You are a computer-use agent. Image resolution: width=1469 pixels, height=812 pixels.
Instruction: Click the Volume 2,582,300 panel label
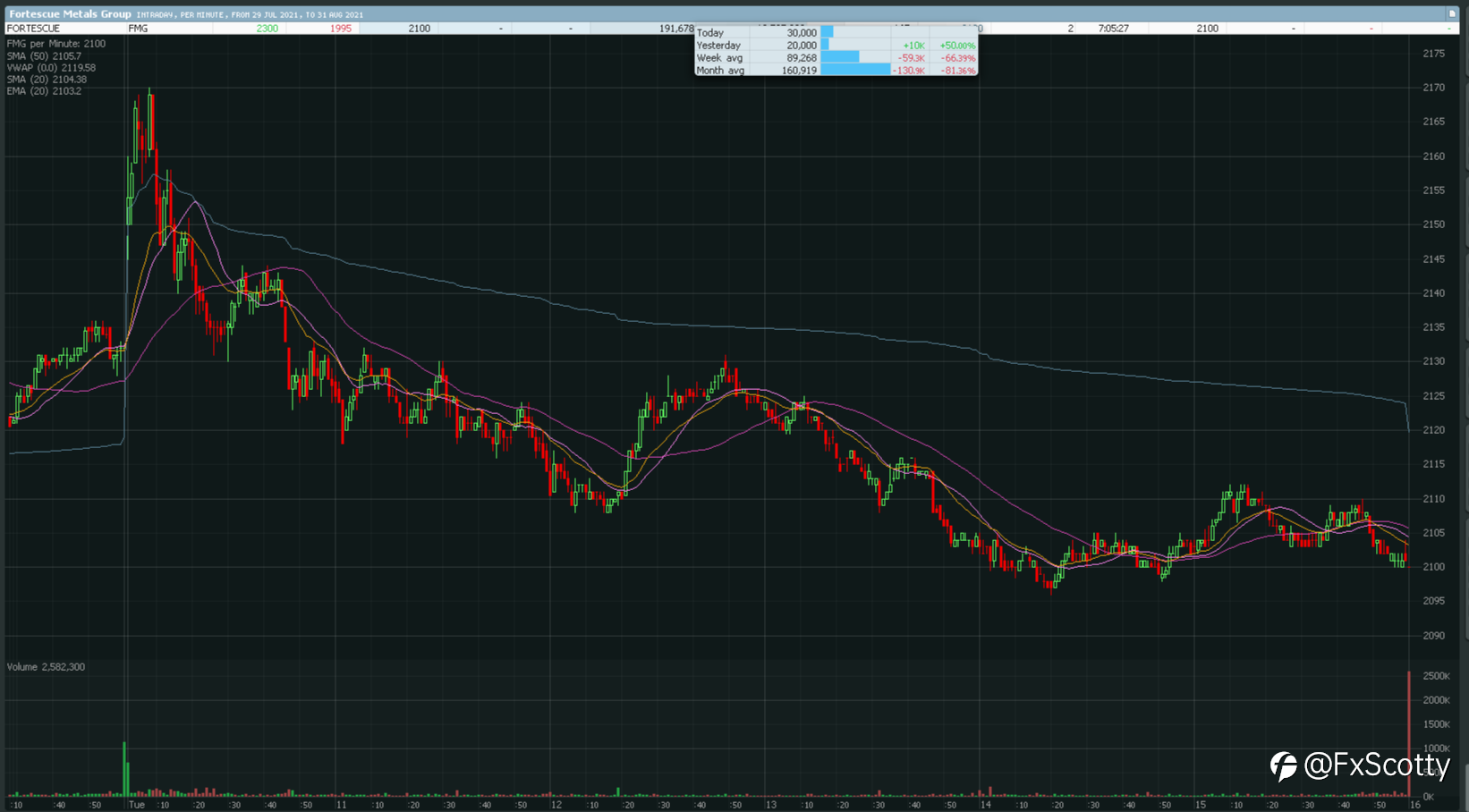[46, 667]
